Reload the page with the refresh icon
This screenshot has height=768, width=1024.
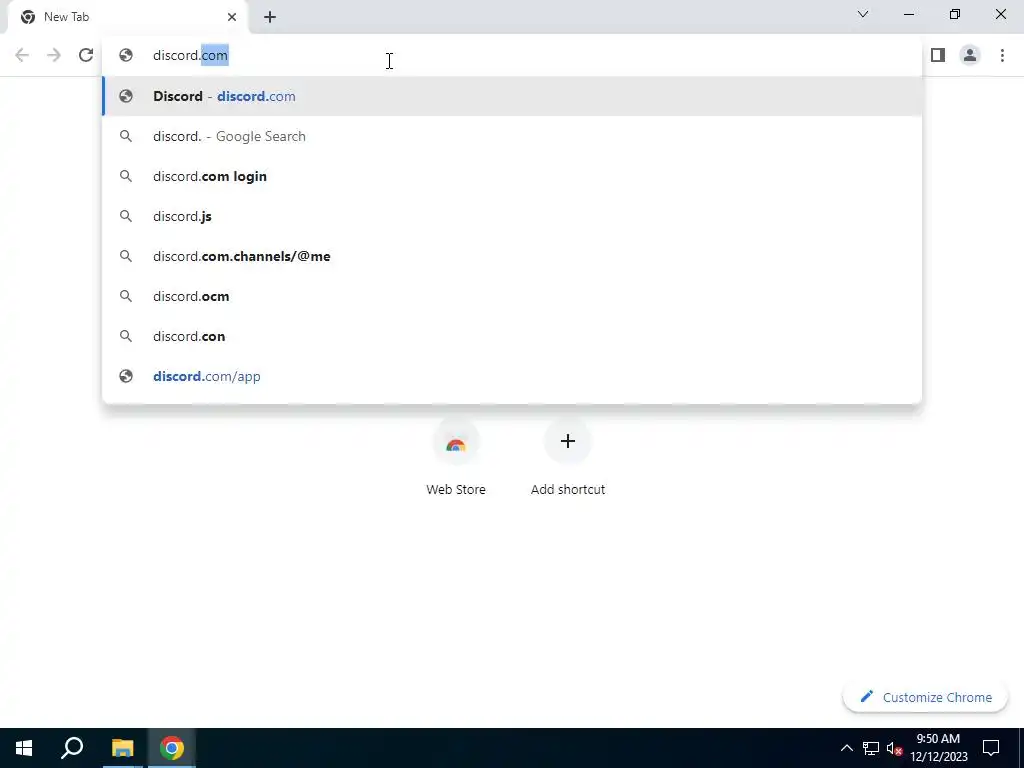[86, 56]
